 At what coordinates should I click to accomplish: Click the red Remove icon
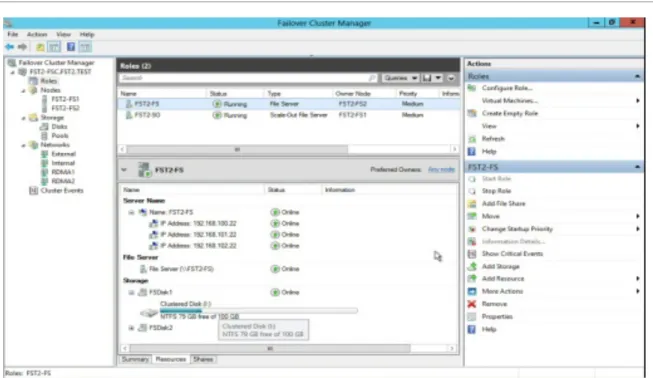click(472, 304)
